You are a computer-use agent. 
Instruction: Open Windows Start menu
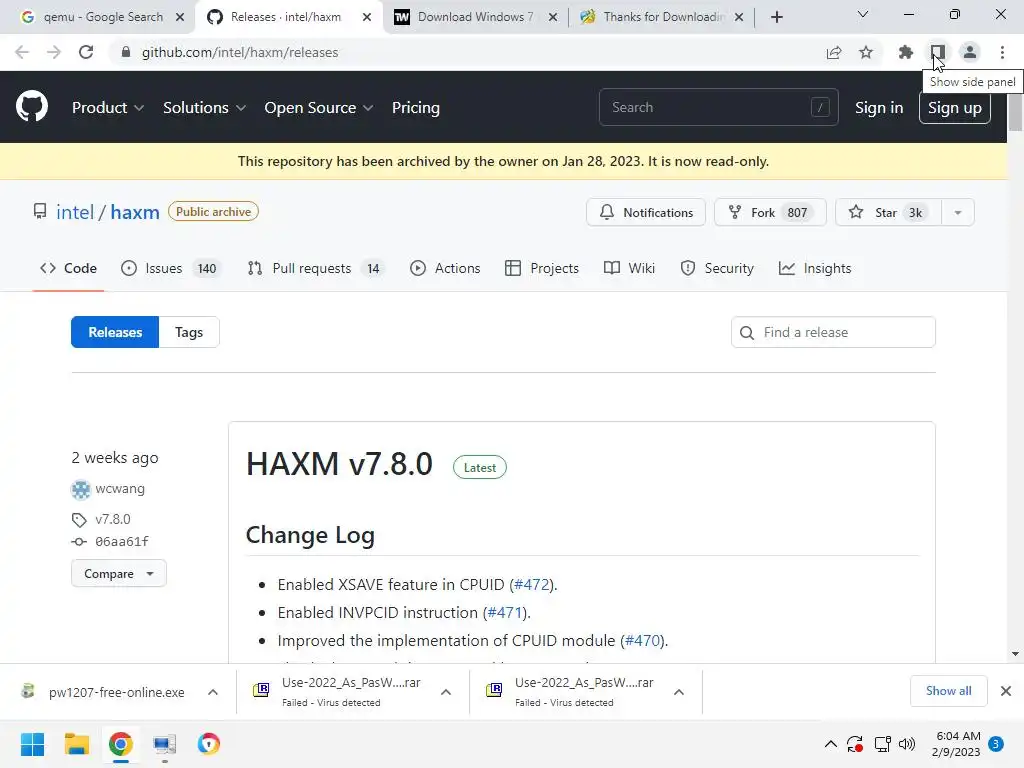[32, 744]
